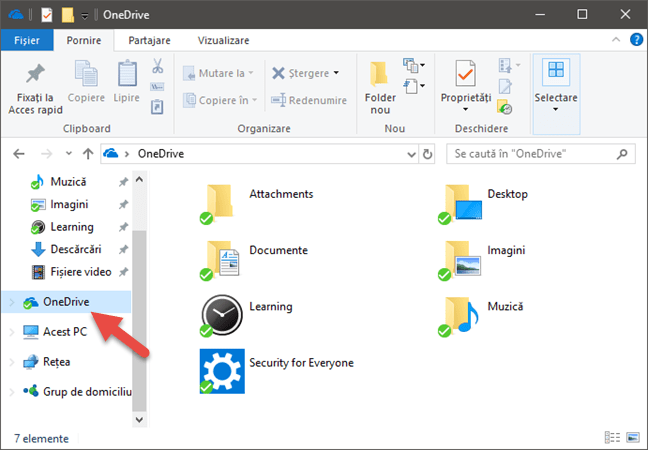Image resolution: width=648 pixels, height=450 pixels.
Task: Click the Selectare grid icon
Action: coord(555,70)
